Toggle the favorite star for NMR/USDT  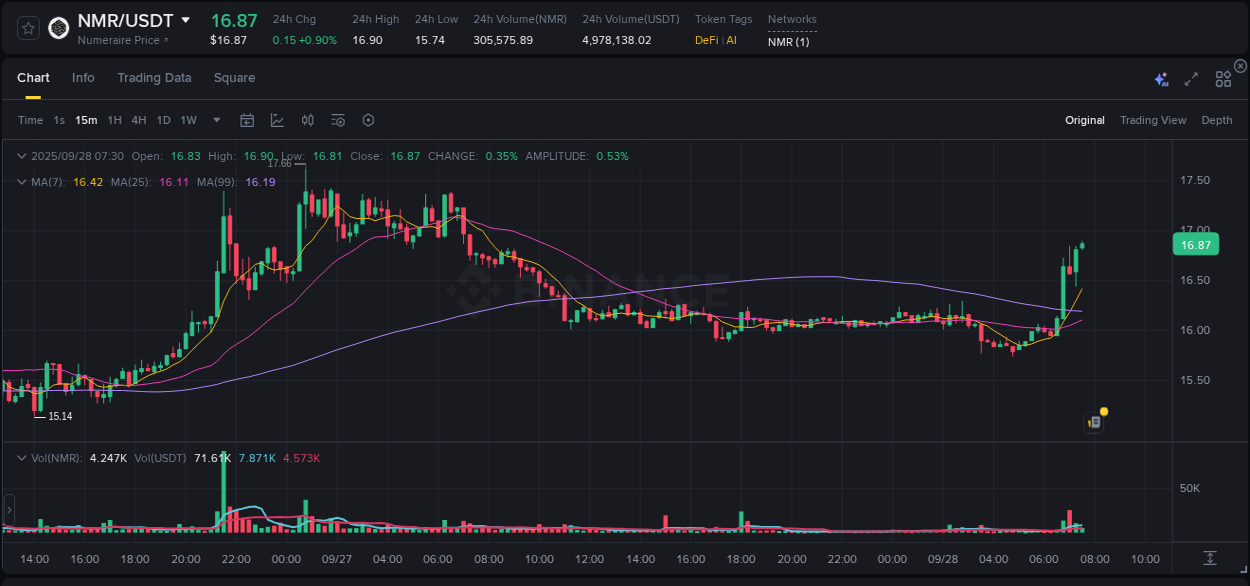27,28
